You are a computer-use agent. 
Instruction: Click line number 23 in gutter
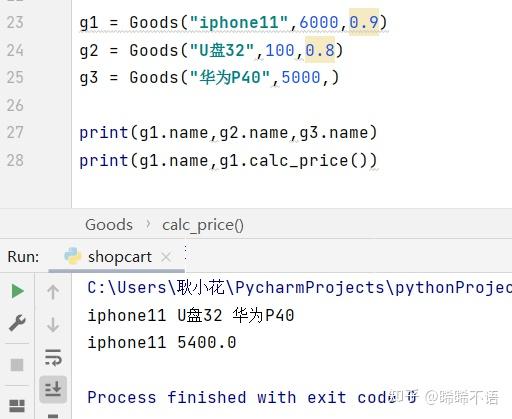tap(15, 23)
